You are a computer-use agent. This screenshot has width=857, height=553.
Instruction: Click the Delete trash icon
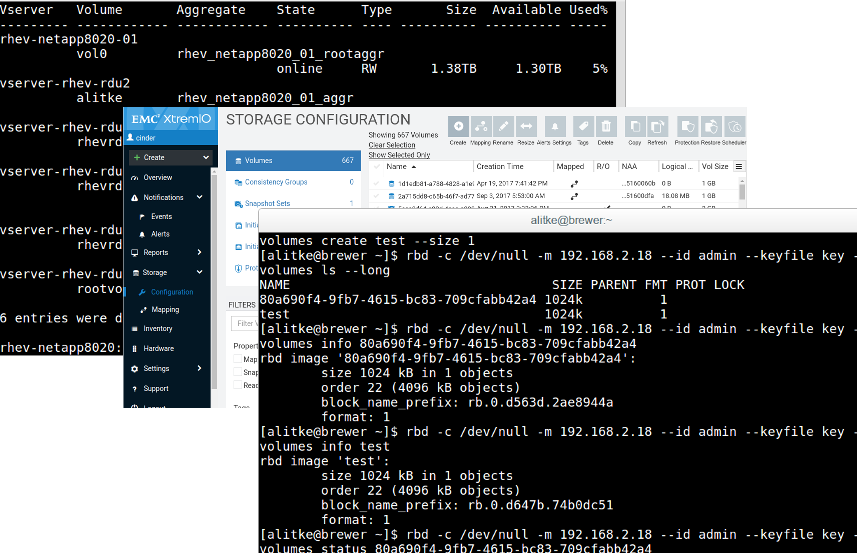[x=606, y=127]
